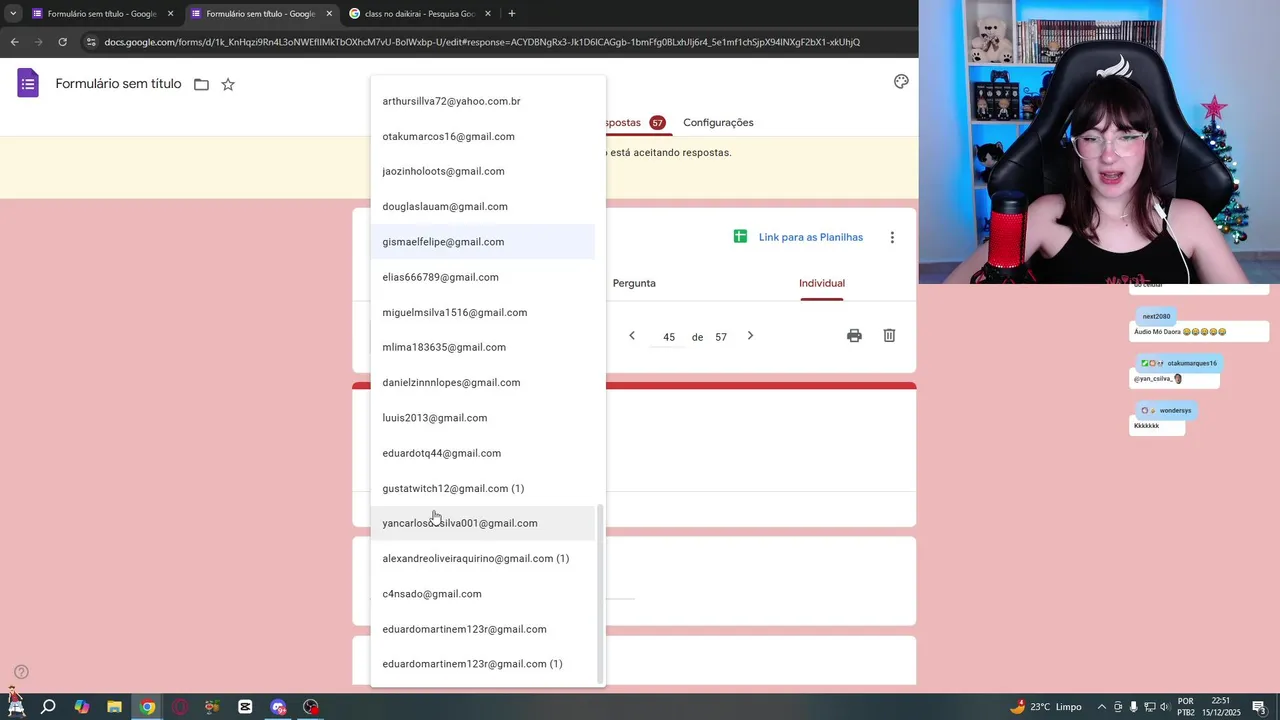Viewport: 1280px width, 720px height.
Task: Open the Google Forms home icon
Action: pyautogui.click(x=28, y=84)
